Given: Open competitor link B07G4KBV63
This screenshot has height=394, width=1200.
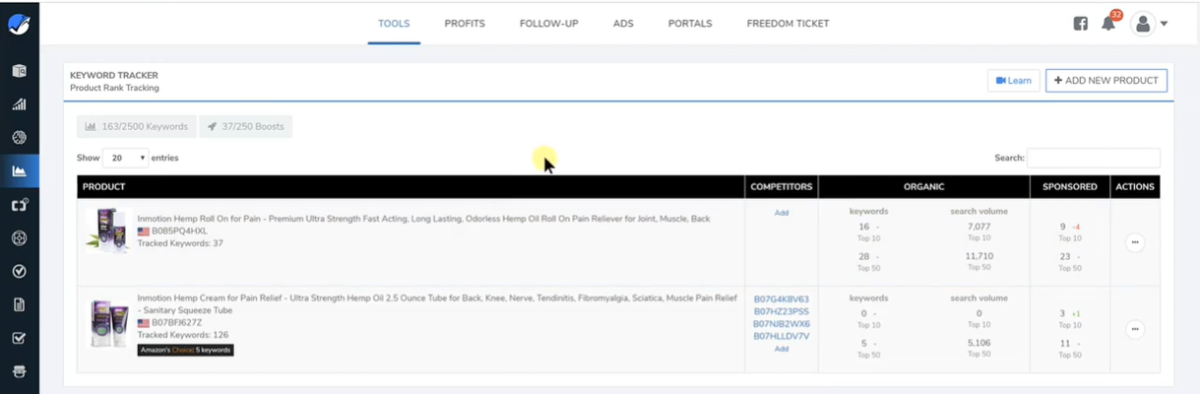Looking at the screenshot, I should 781,299.
